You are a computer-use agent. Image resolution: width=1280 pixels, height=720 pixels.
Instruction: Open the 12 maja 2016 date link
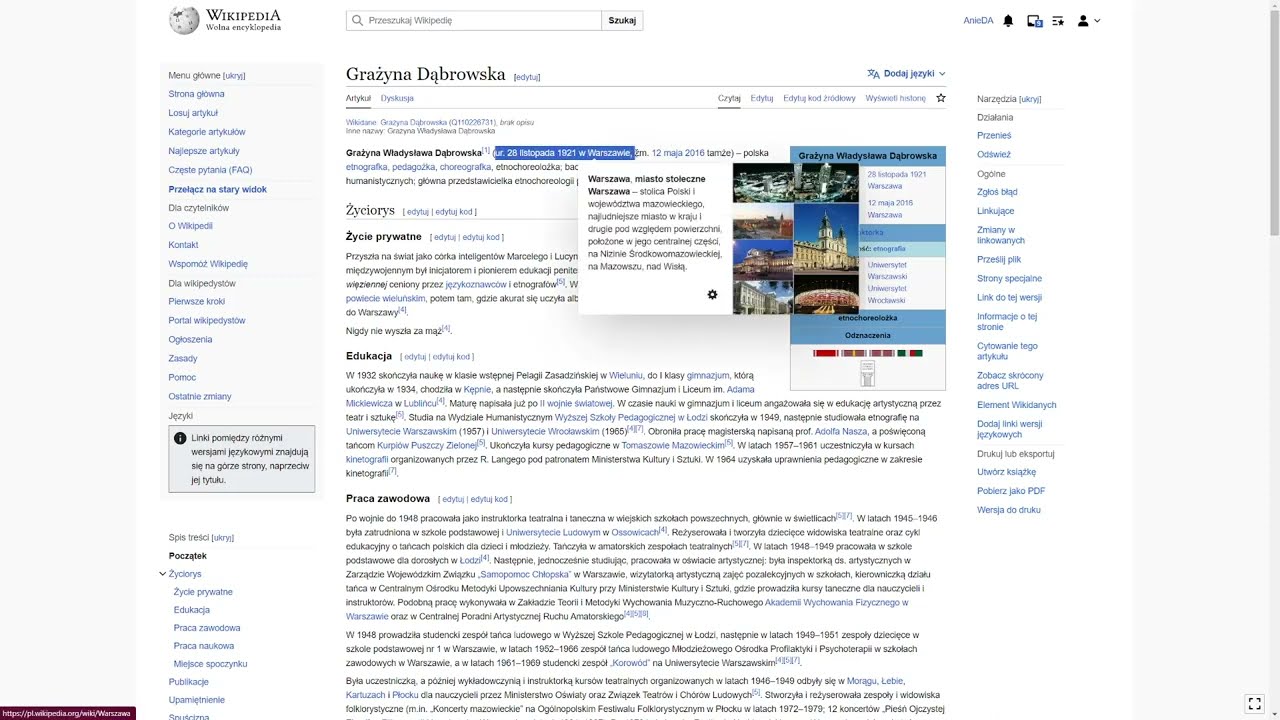pyautogui.click(x=678, y=153)
